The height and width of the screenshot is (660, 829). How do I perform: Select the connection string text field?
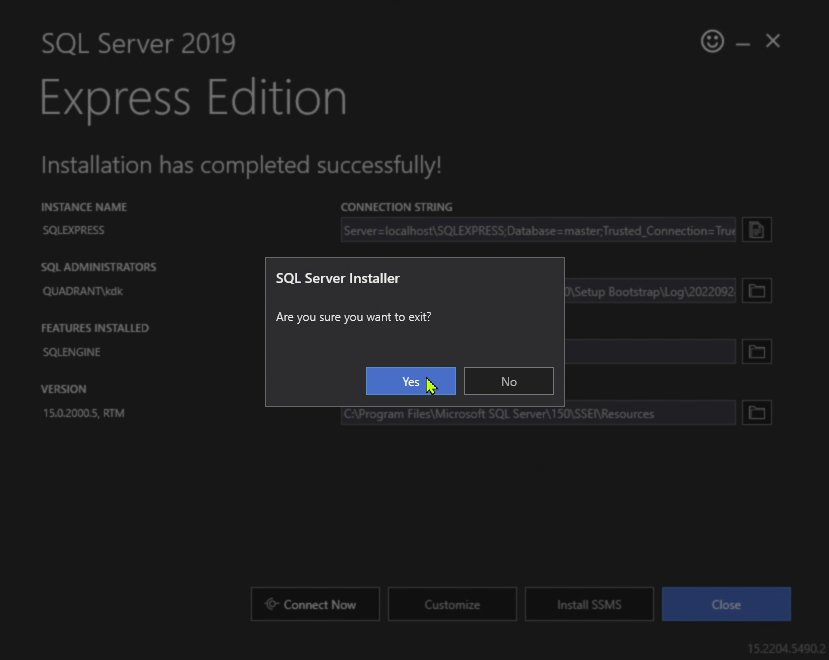(x=538, y=230)
